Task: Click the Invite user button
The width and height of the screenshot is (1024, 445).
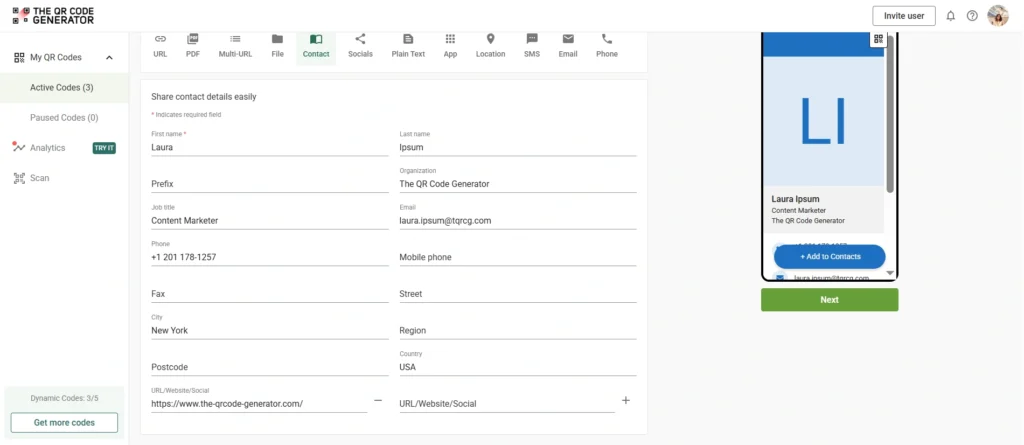Action: coord(904,16)
